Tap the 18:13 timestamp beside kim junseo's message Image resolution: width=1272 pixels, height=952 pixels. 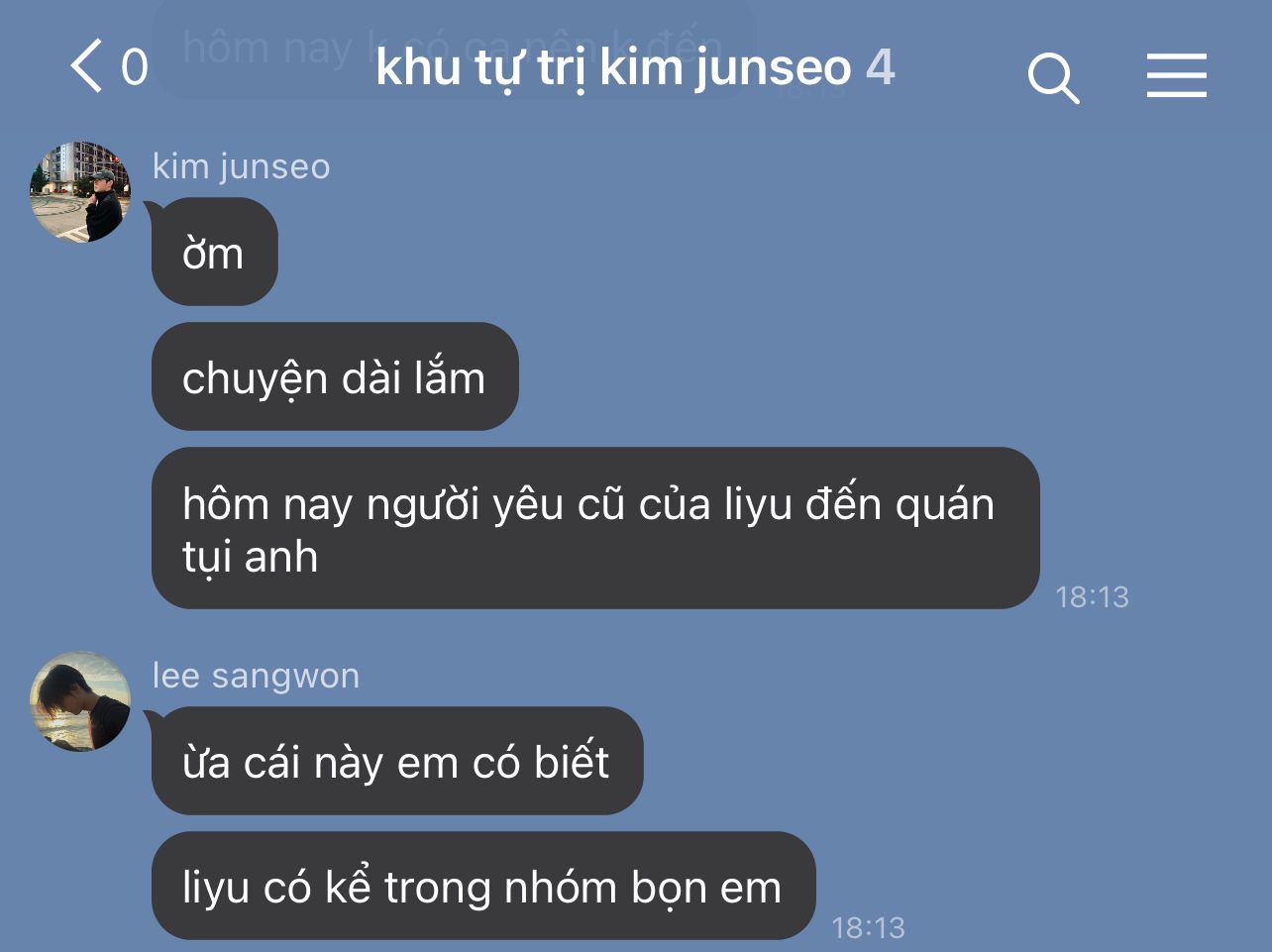(x=1092, y=596)
